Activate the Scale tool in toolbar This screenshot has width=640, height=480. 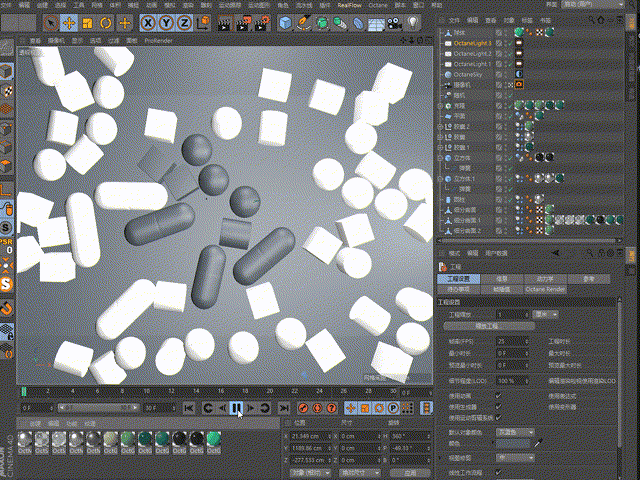[87, 23]
